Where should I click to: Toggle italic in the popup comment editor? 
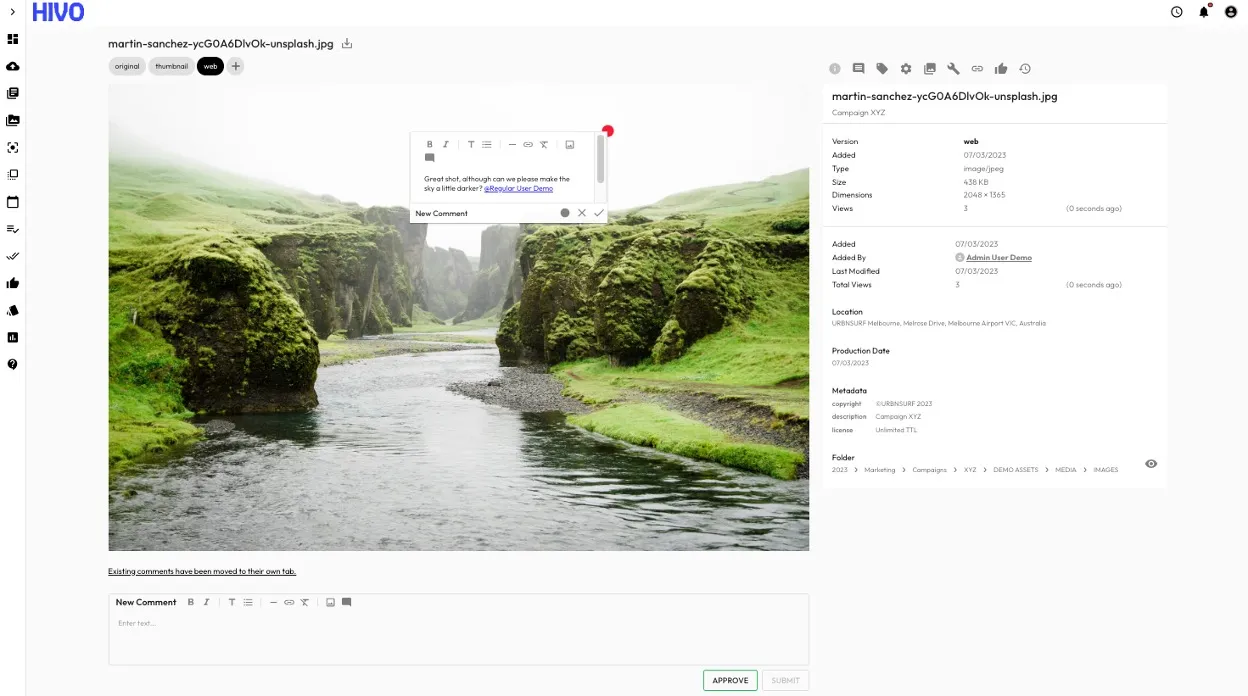(x=446, y=145)
